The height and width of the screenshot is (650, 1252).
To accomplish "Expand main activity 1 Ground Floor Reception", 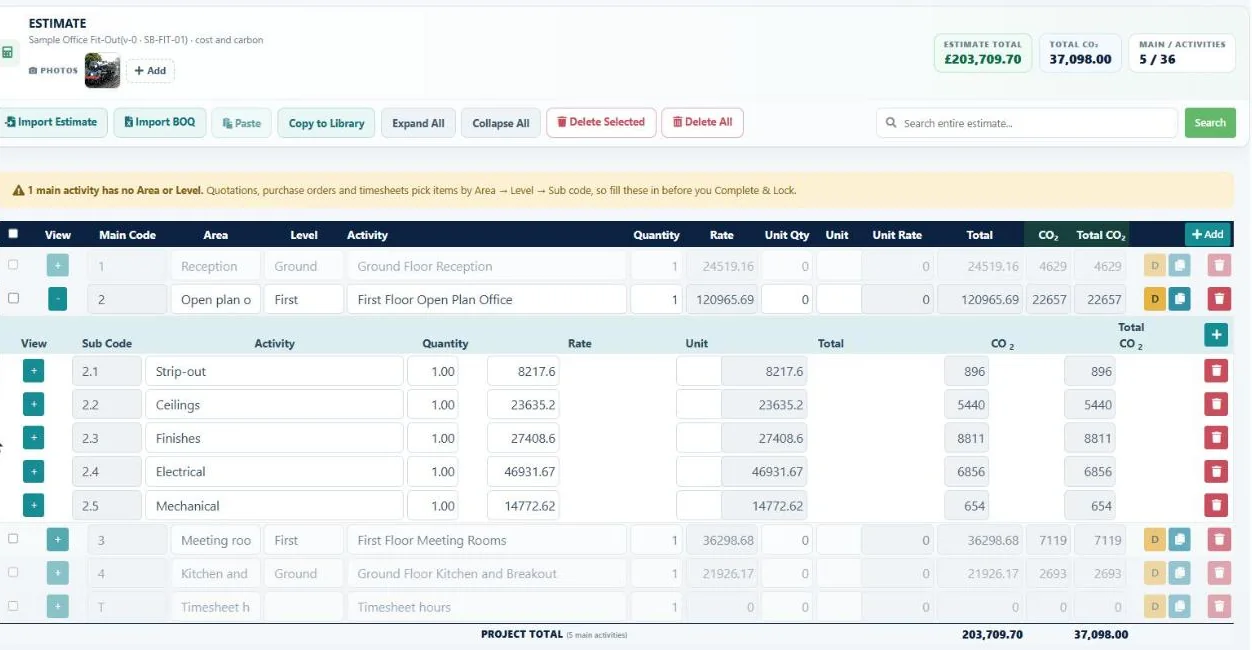I will pos(57,266).
